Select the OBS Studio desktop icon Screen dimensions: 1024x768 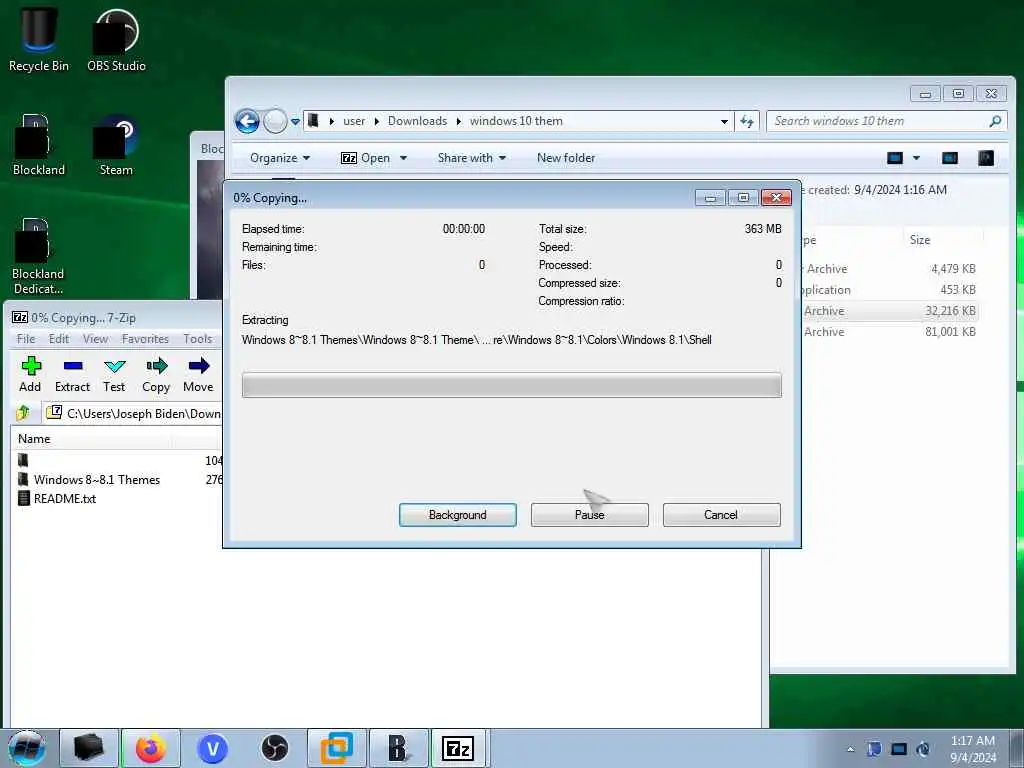pyautogui.click(x=116, y=40)
